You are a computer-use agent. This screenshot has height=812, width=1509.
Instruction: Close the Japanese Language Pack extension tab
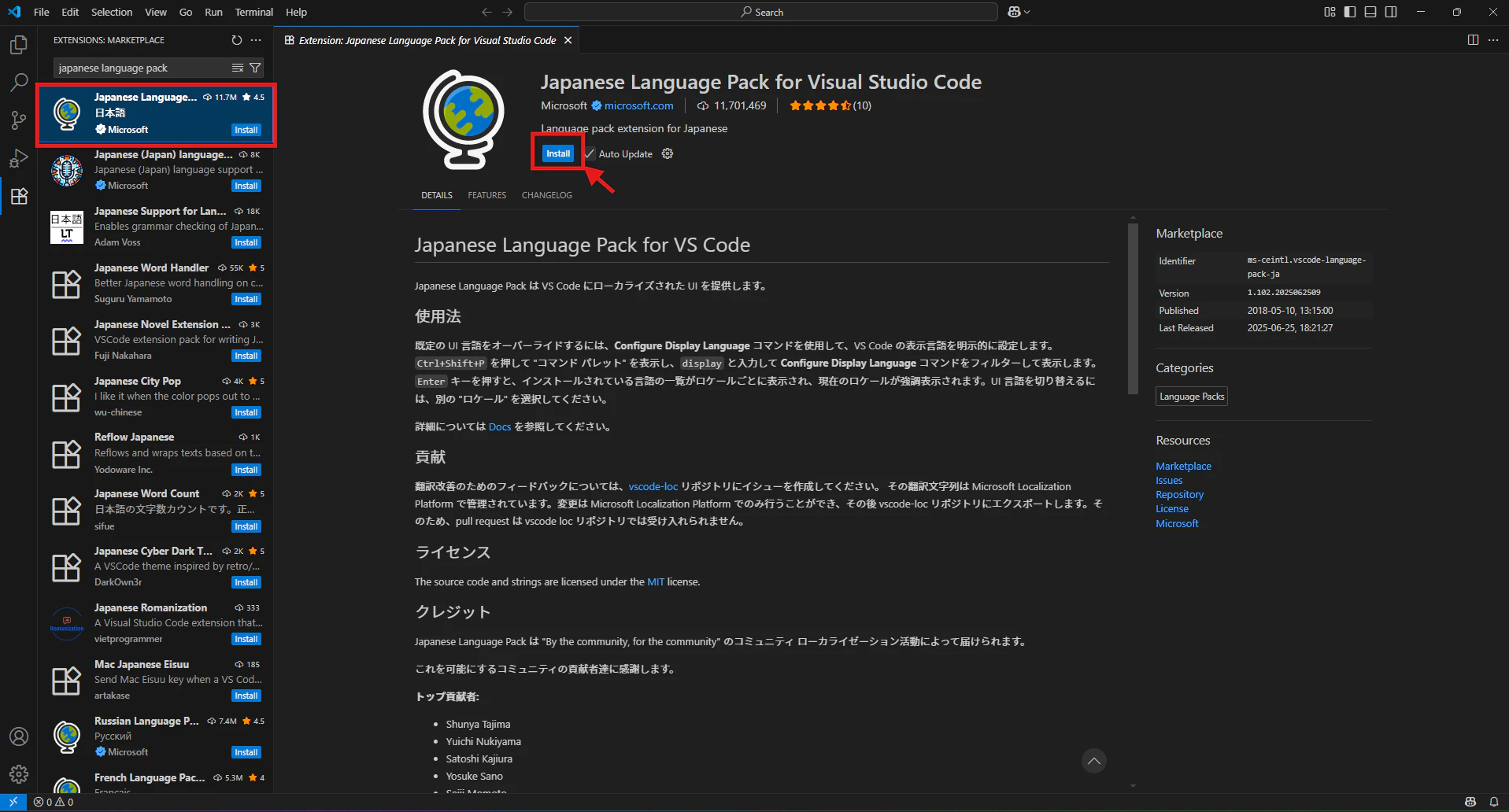tap(568, 40)
